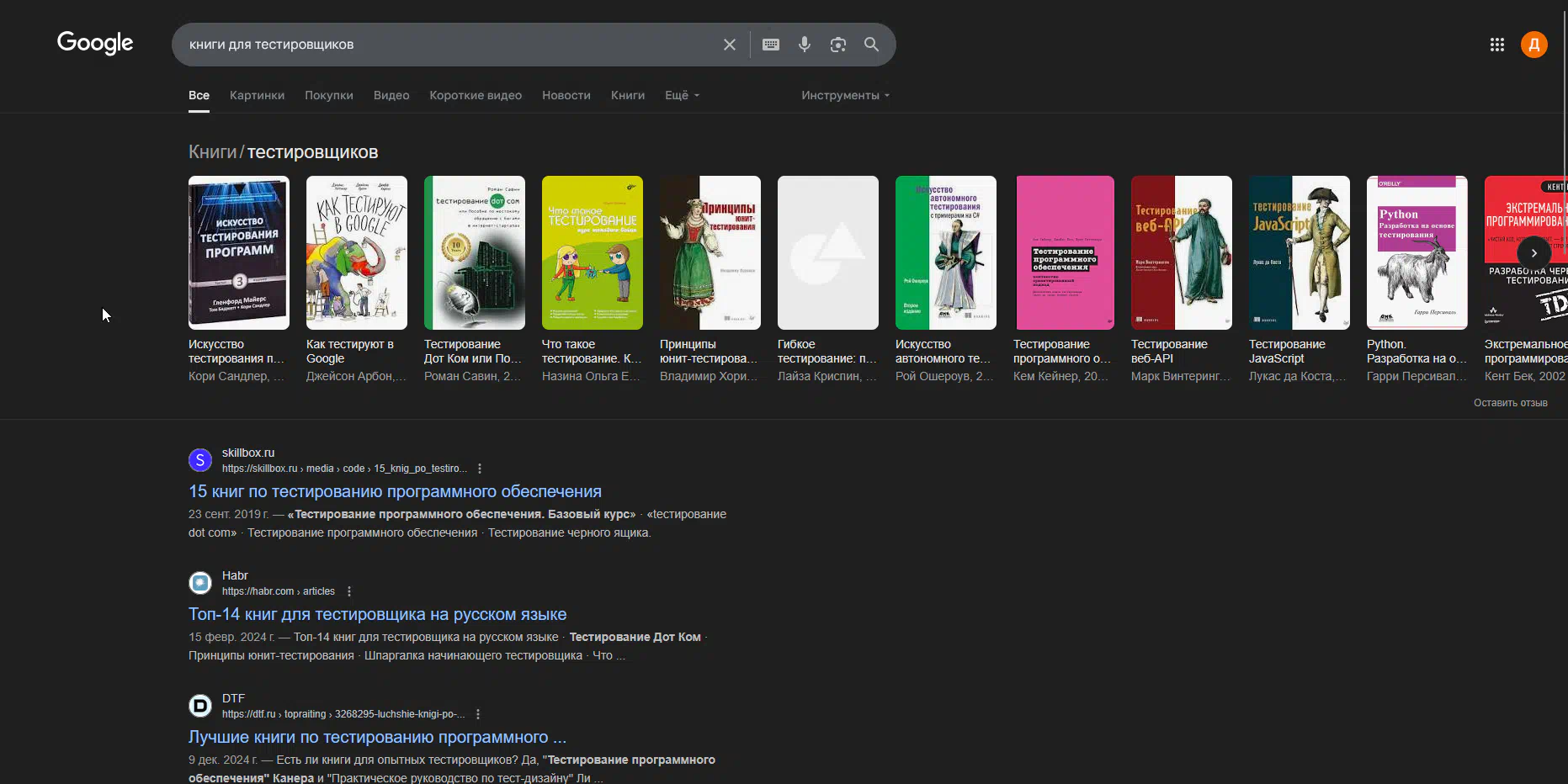Click author text 'Кент Бек, 2002'
1568x784 pixels.
1524,376
